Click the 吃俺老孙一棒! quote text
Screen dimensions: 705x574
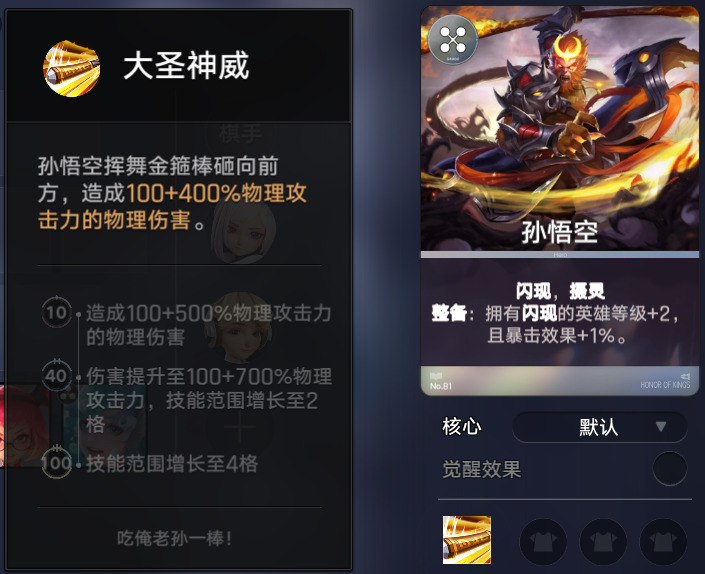(174, 538)
